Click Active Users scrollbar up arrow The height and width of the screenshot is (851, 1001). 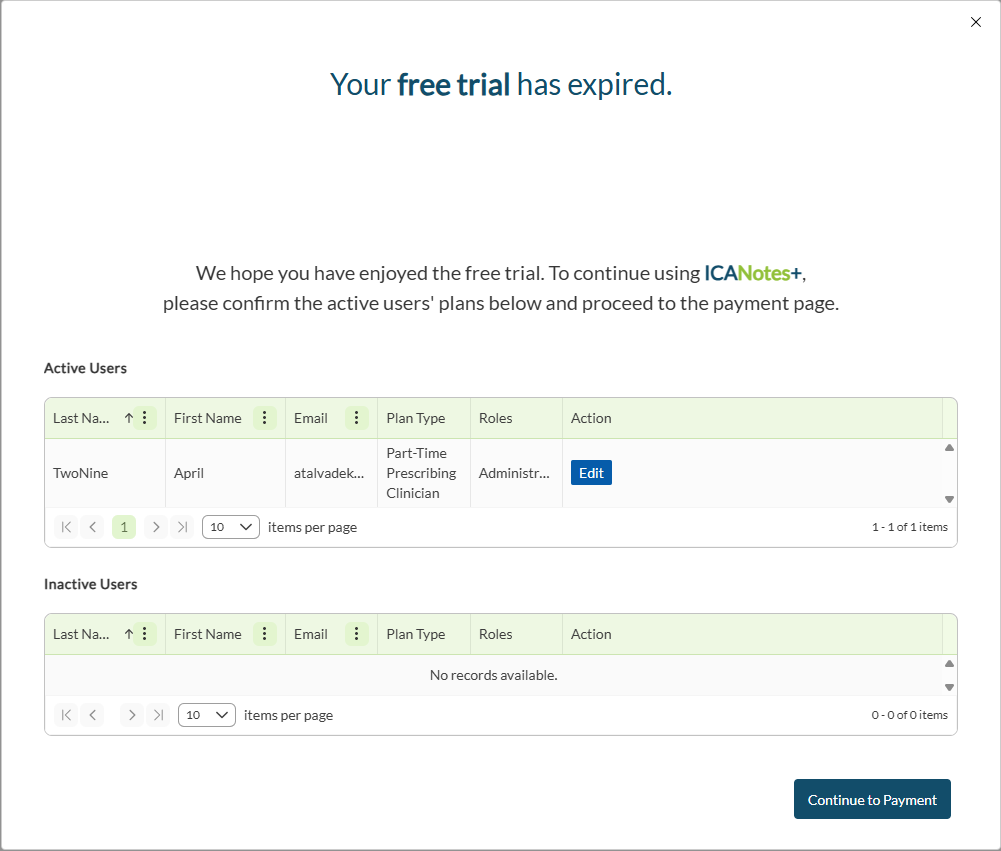point(949,448)
